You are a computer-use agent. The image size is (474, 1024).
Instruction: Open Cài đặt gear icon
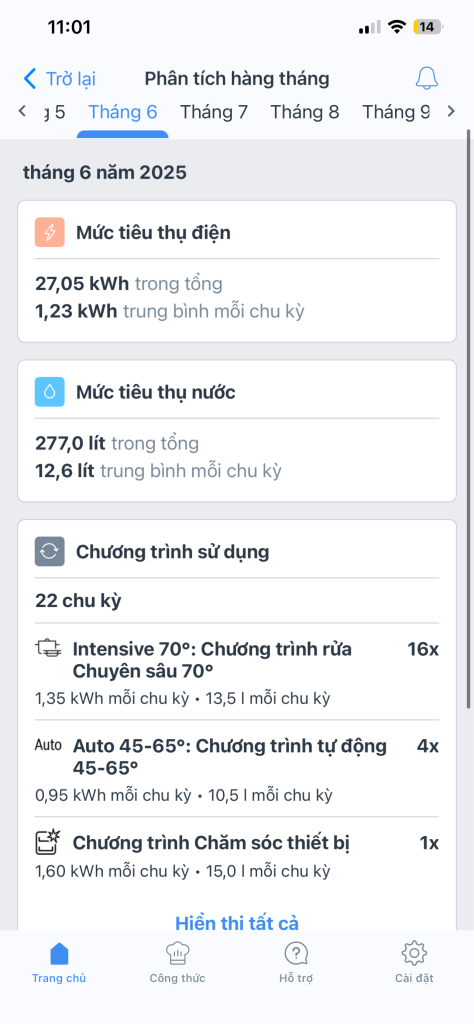414,953
